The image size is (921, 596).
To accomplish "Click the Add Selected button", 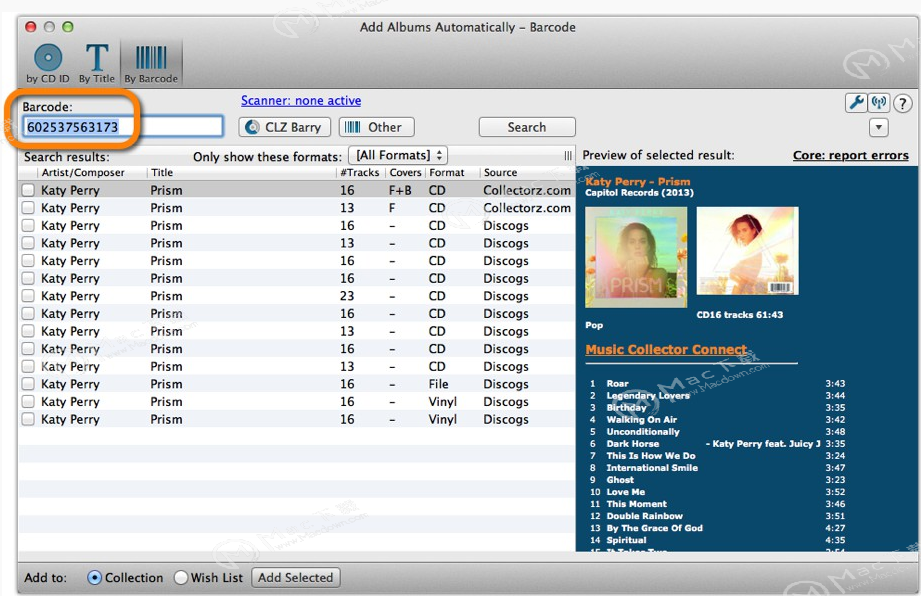I will [295, 578].
